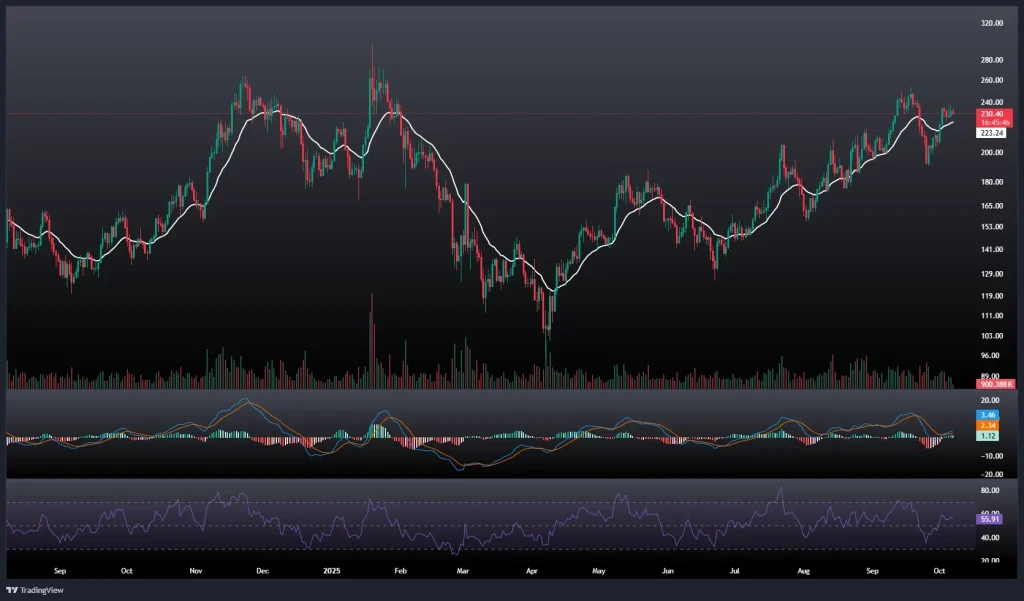Screen dimensions: 1024x601
Task: Click the 80.00 level on RSI scale
Action: tap(990, 491)
